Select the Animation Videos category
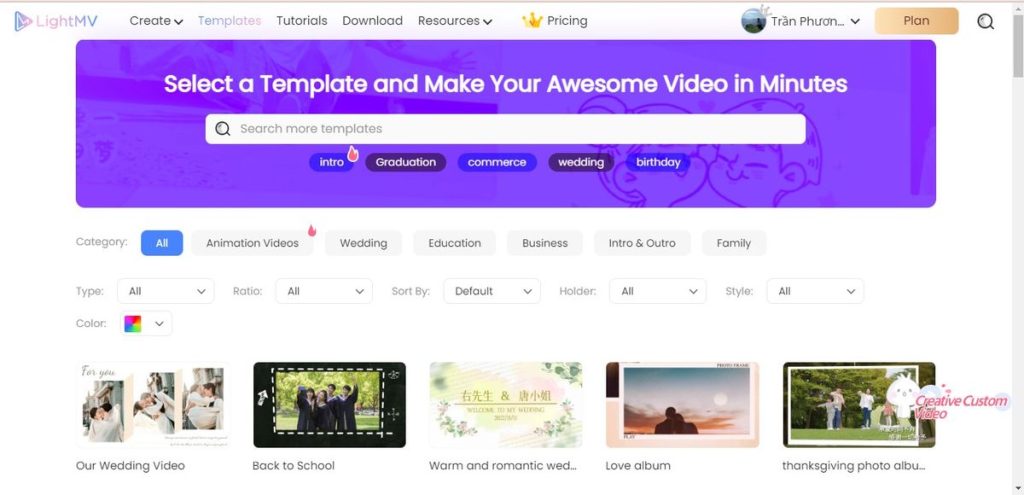The image size is (1024, 495). (252, 243)
